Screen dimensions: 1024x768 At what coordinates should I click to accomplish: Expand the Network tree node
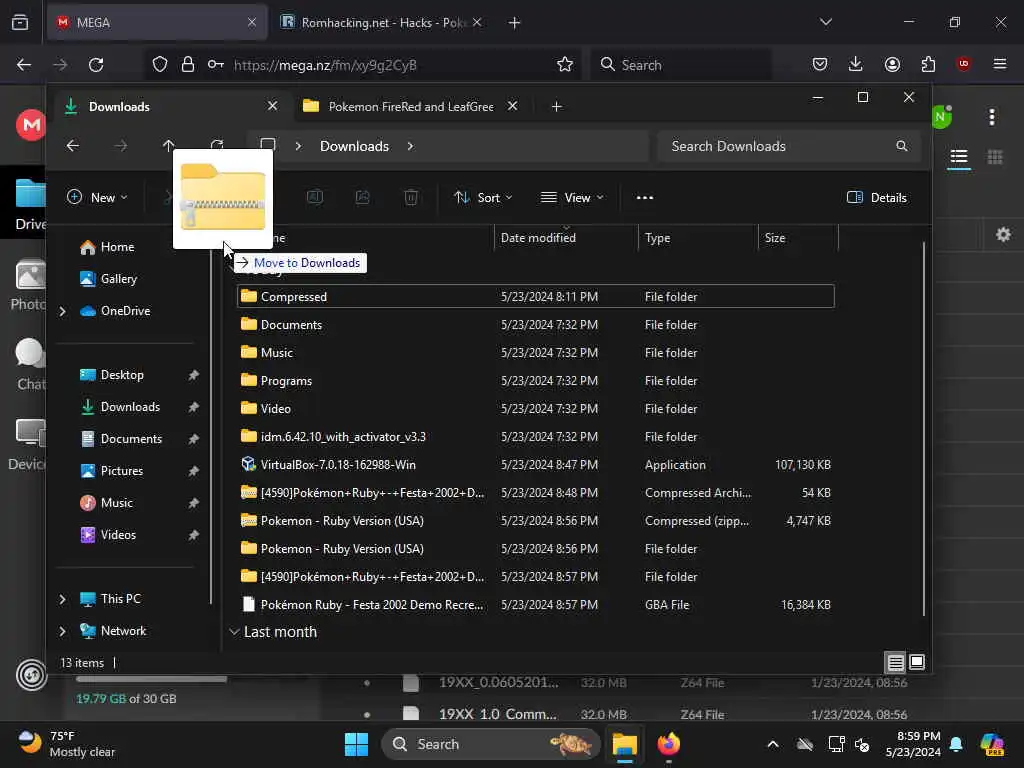point(63,631)
